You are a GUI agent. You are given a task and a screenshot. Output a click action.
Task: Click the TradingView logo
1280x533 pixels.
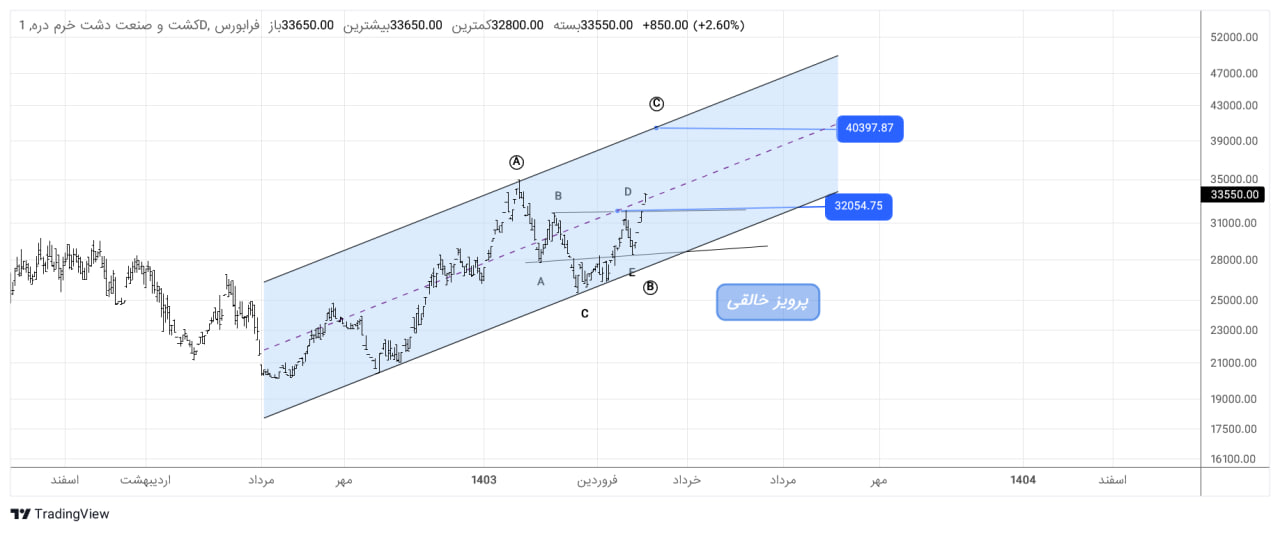60,514
